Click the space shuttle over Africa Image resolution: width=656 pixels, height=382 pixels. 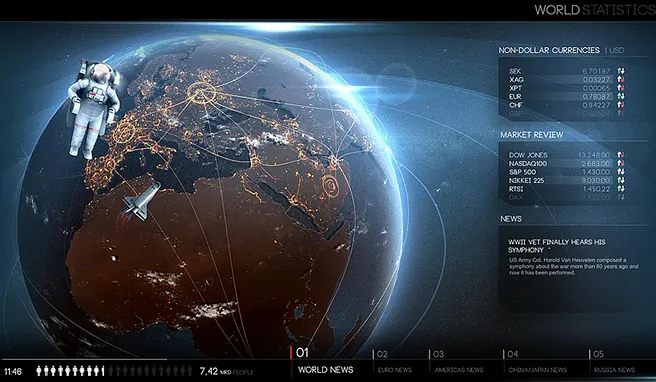141,201
